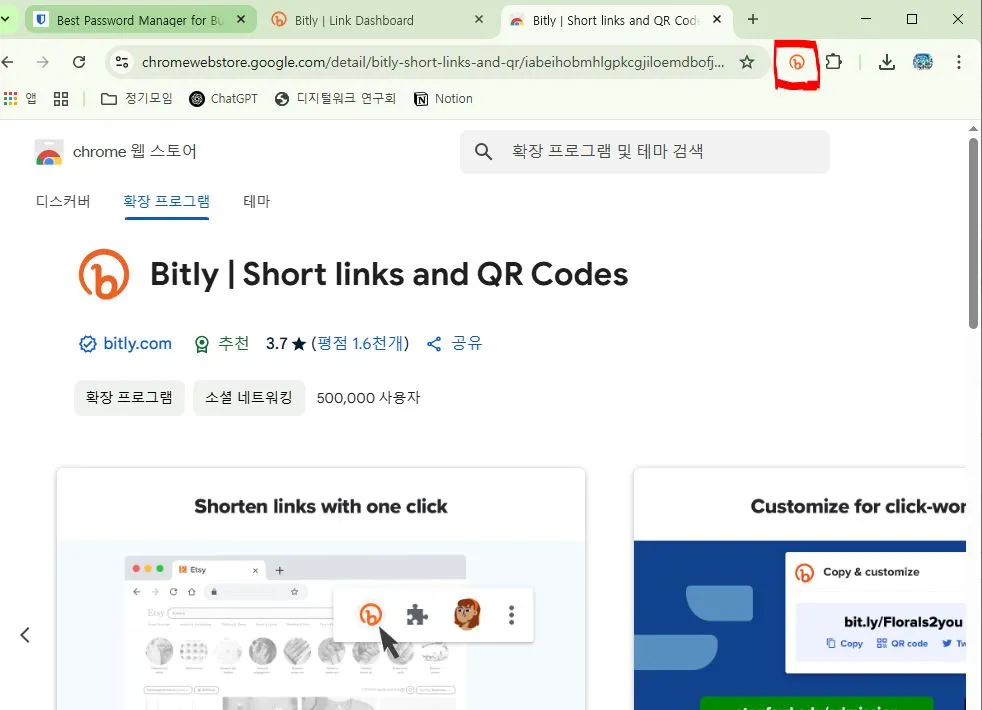The height and width of the screenshot is (710, 982).
Task: Open the Extensions puzzle menu
Action: 834,62
